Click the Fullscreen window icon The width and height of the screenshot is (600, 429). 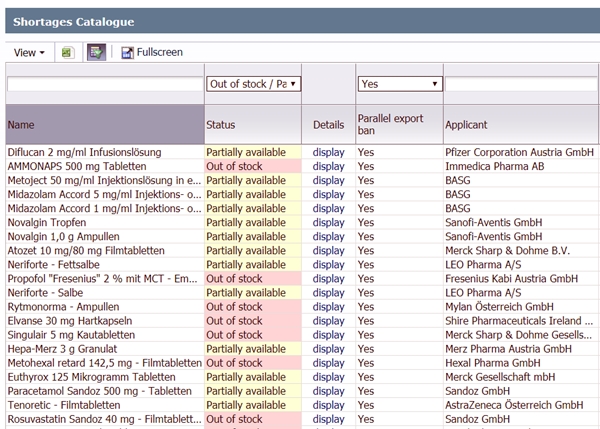(x=127, y=52)
